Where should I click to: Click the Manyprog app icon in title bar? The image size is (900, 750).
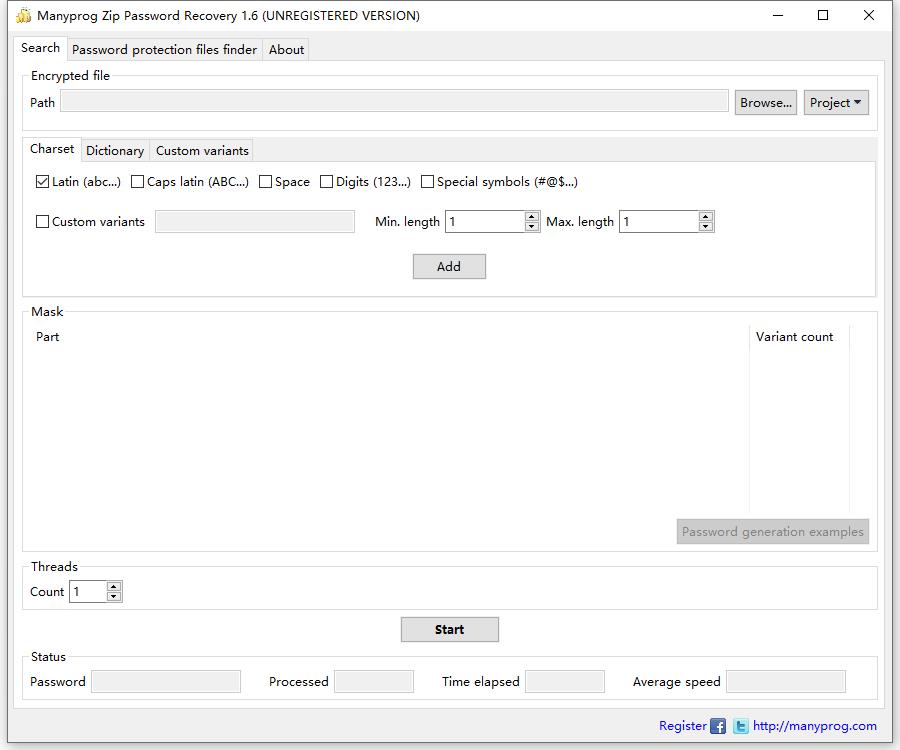23,15
